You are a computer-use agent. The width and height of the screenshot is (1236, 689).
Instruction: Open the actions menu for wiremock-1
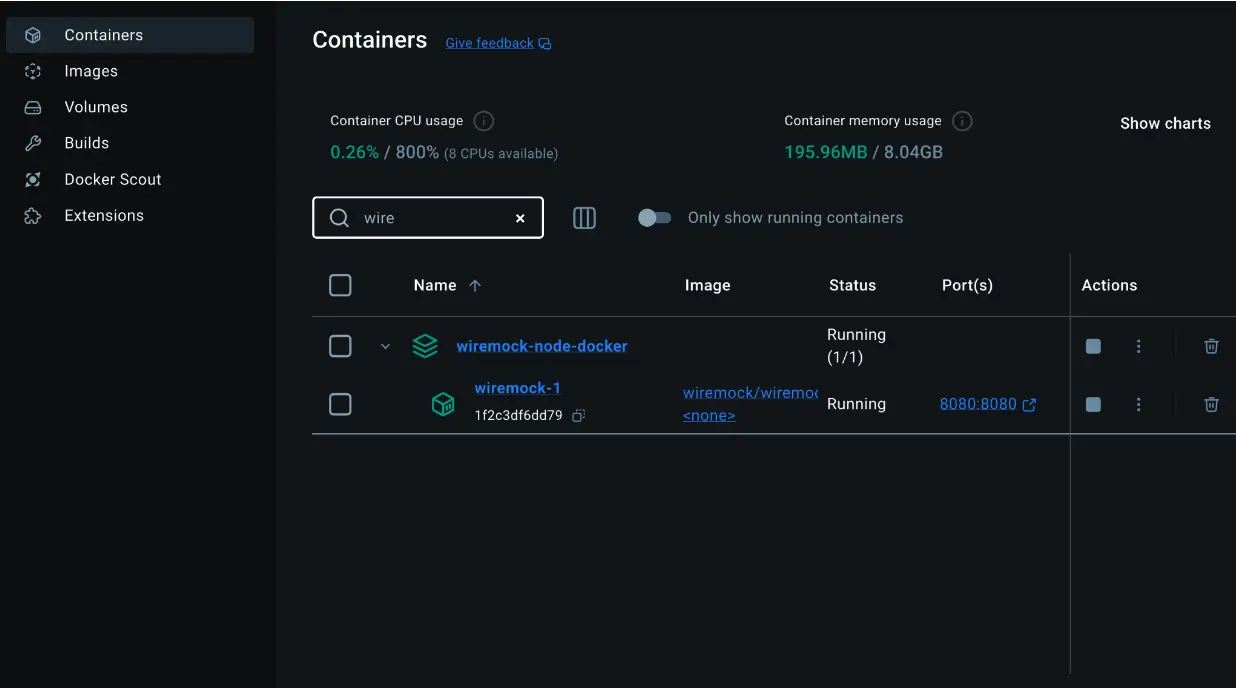[1138, 404]
